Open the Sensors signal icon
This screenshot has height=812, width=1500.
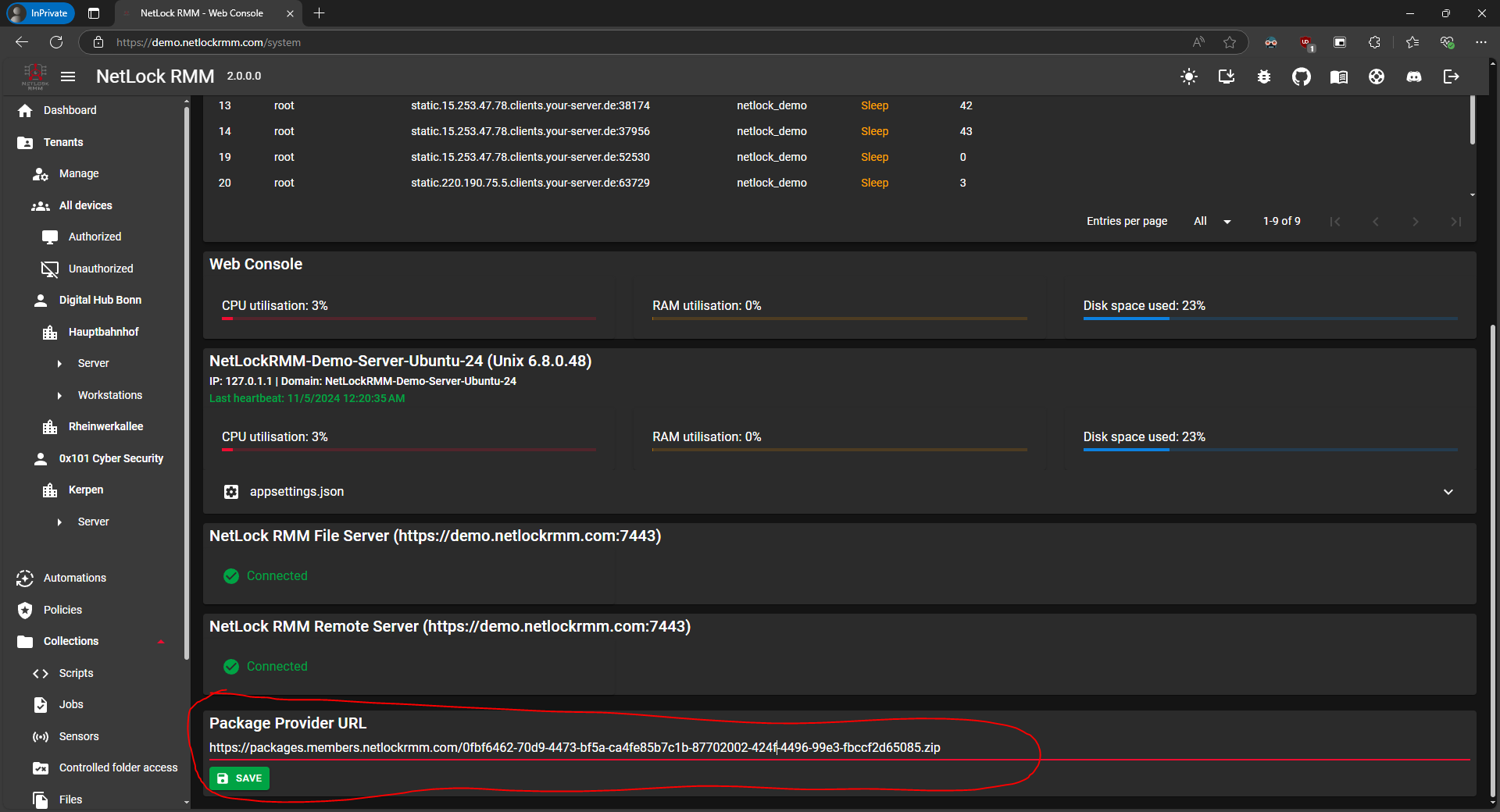(x=41, y=736)
